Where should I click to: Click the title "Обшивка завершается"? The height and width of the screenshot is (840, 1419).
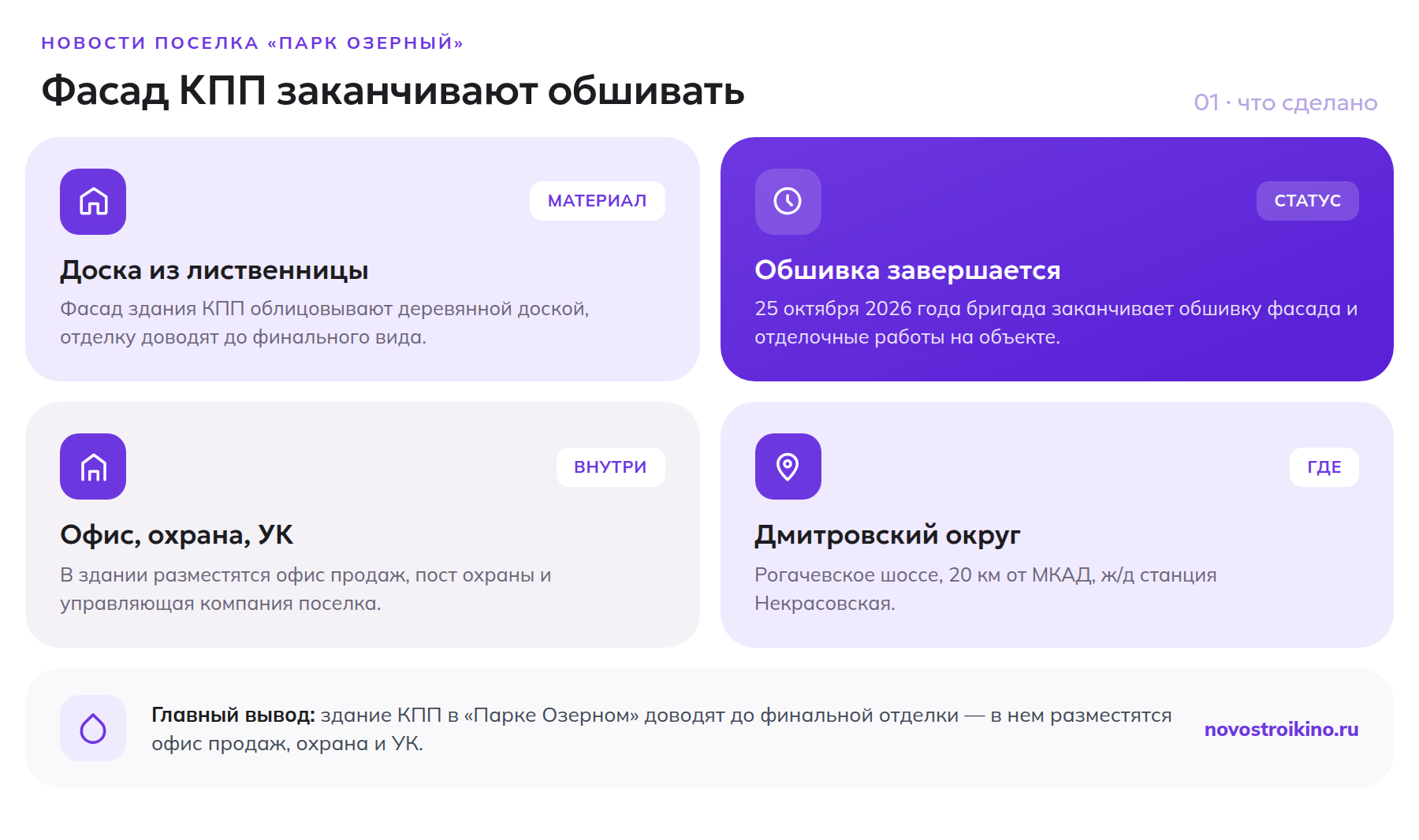point(907,270)
